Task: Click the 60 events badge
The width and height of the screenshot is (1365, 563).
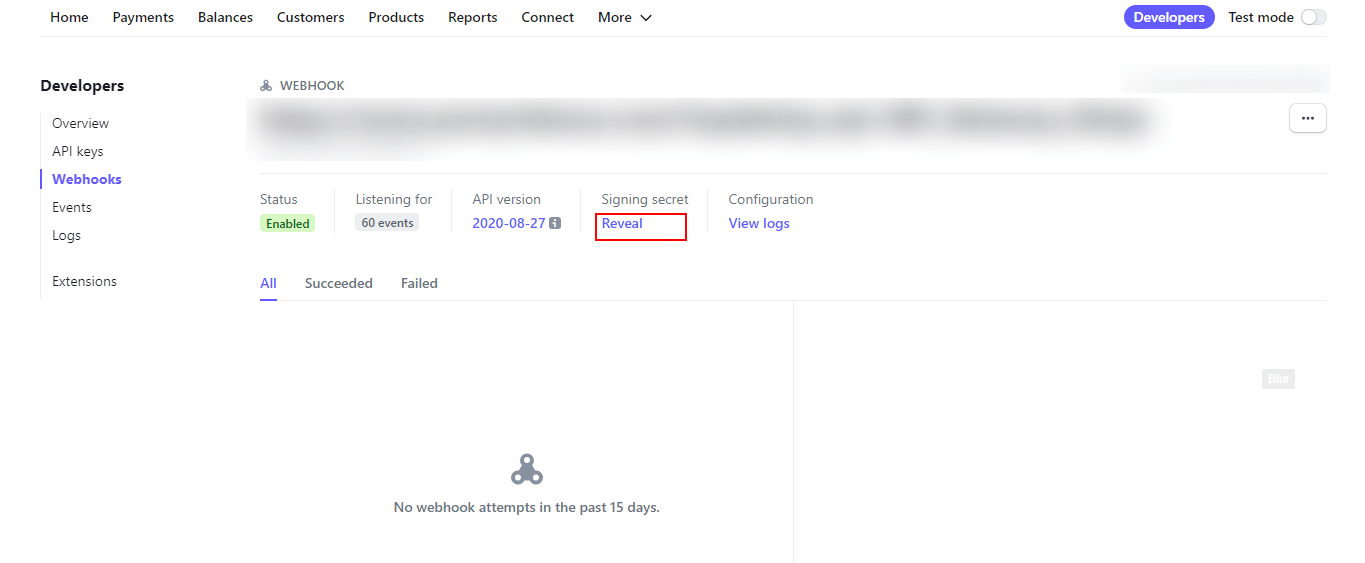Action: click(x=387, y=223)
